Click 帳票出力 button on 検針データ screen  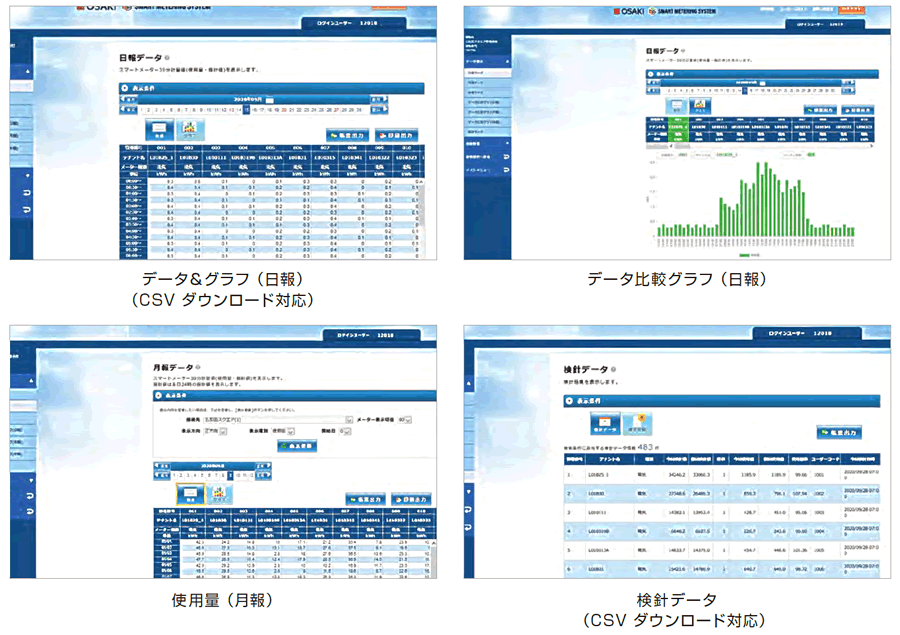pyautogui.click(x=839, y=433)
